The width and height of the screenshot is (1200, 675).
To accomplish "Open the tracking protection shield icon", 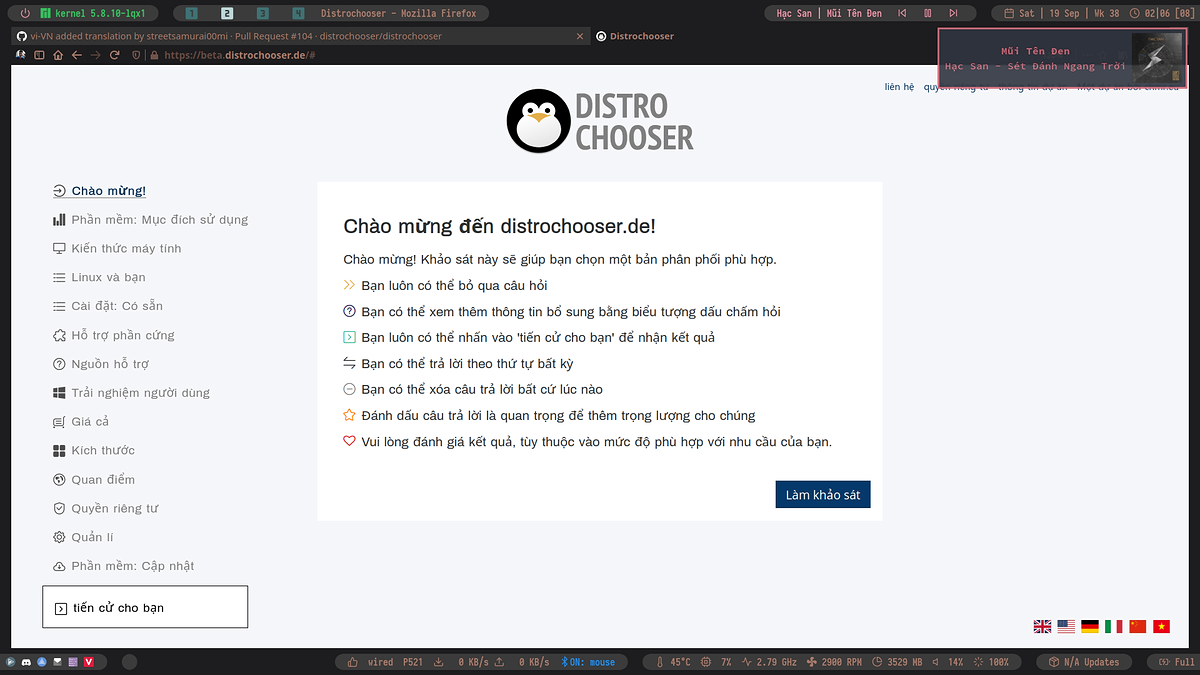I will [138, 55].
